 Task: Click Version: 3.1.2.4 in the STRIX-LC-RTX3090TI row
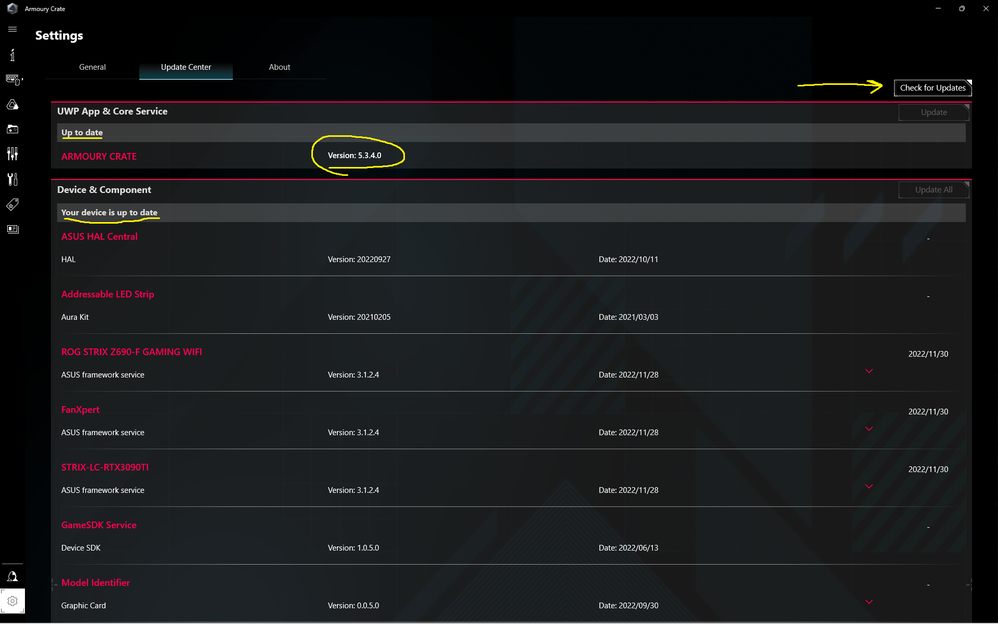coord(353,490)
